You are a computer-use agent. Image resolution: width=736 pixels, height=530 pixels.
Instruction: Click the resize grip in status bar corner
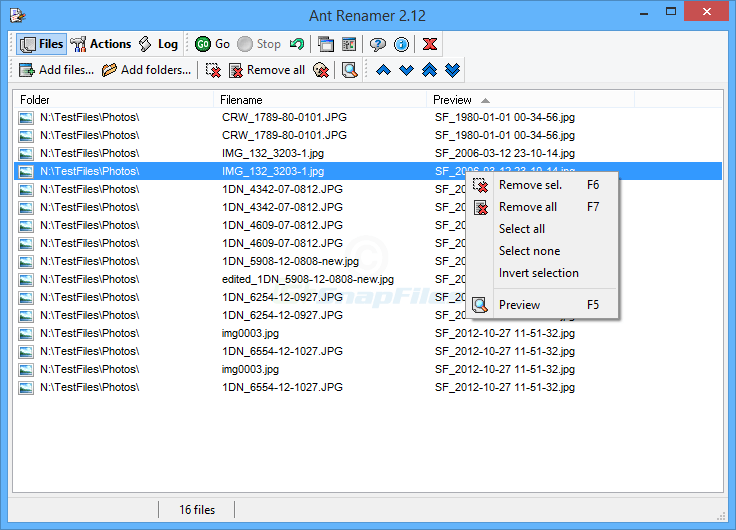click(721, 516)
